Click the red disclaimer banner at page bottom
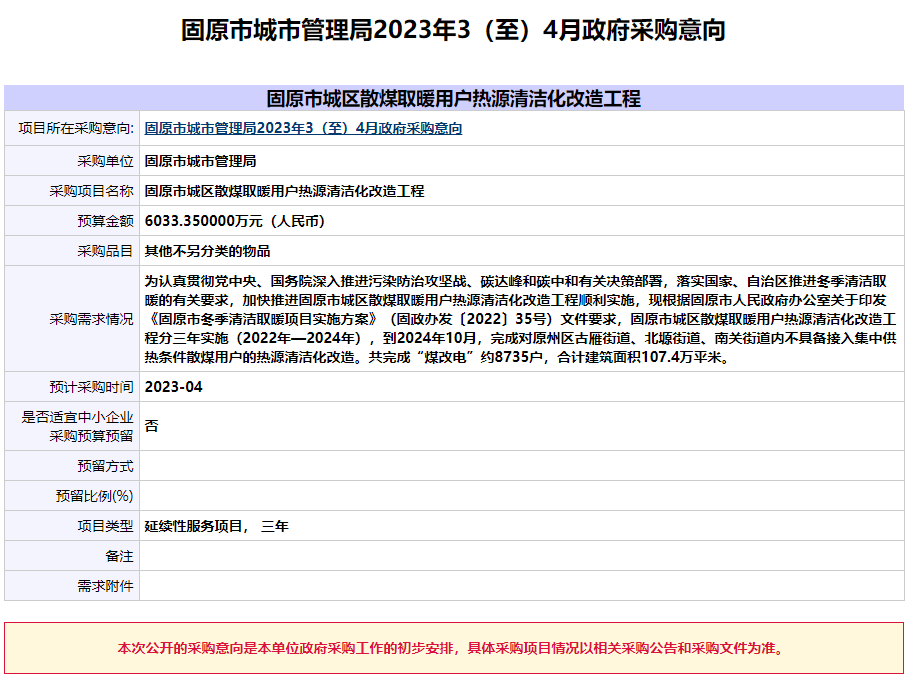Image resolution: width=908 pixels, height=679 pixels. point(454,649)
